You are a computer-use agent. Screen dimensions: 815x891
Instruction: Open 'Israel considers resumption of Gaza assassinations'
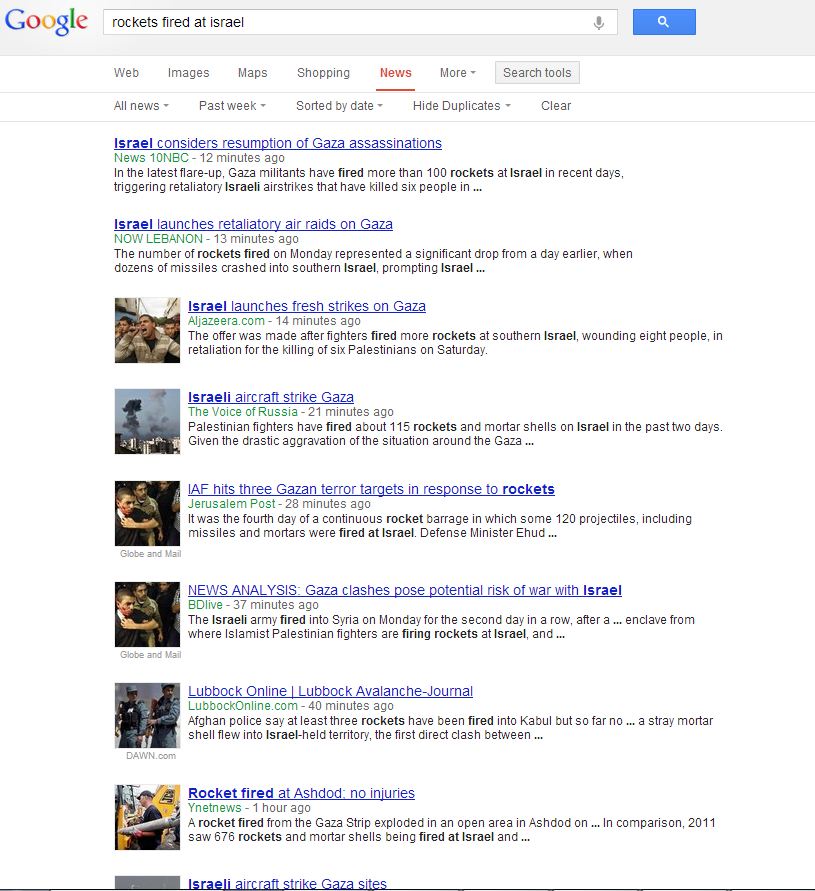tap(277, 143)
